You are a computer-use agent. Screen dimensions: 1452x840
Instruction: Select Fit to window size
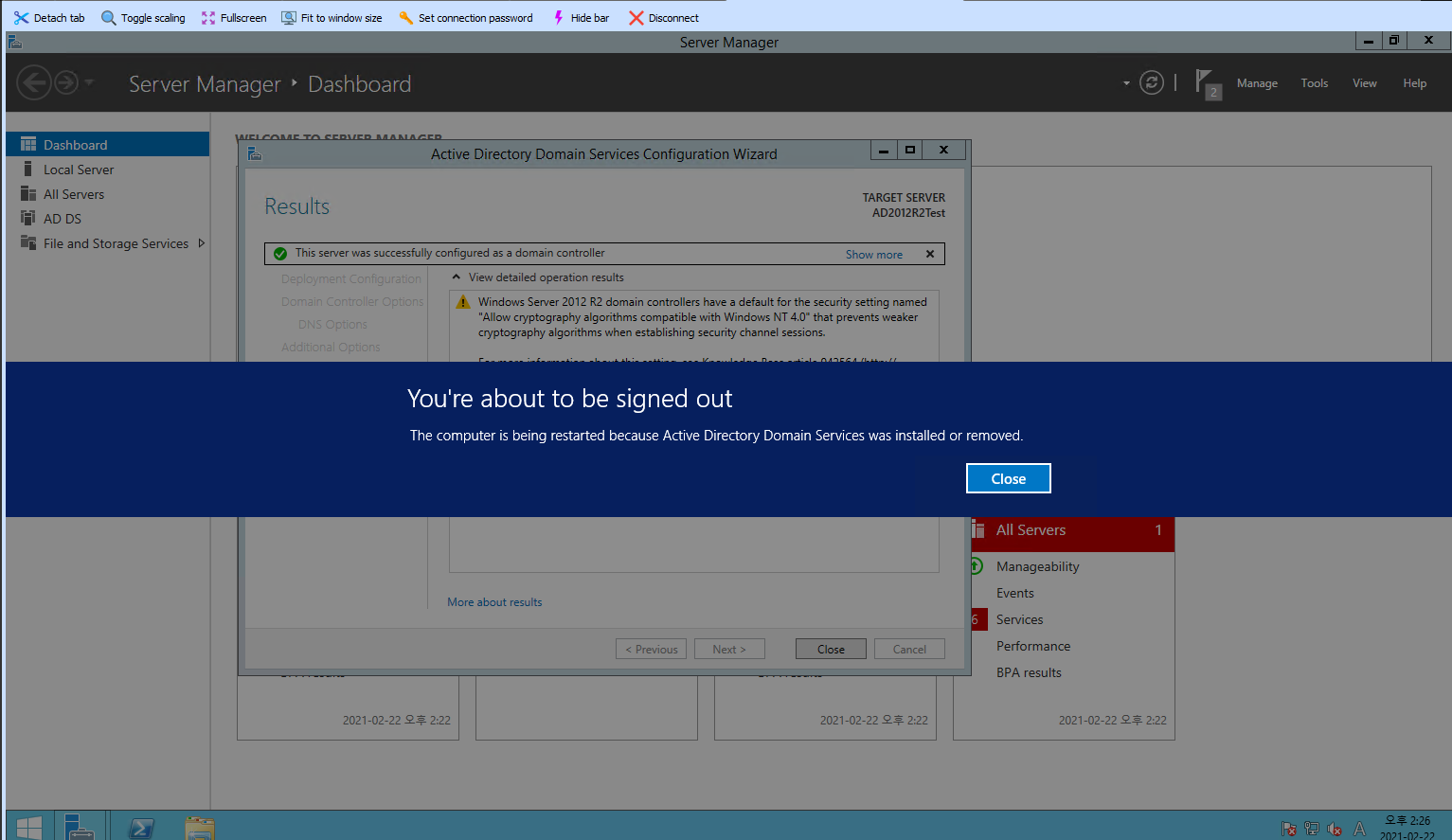(x=332, y=18)
